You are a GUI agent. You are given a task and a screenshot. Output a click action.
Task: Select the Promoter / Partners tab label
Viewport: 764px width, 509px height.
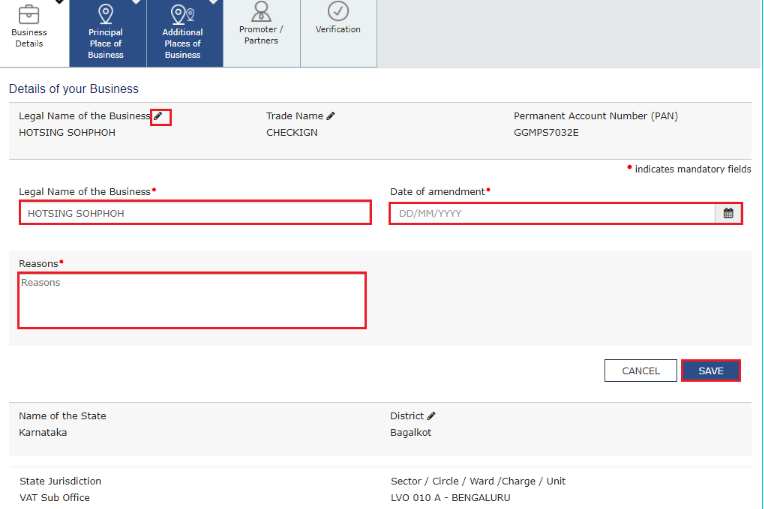pos(261,35)
